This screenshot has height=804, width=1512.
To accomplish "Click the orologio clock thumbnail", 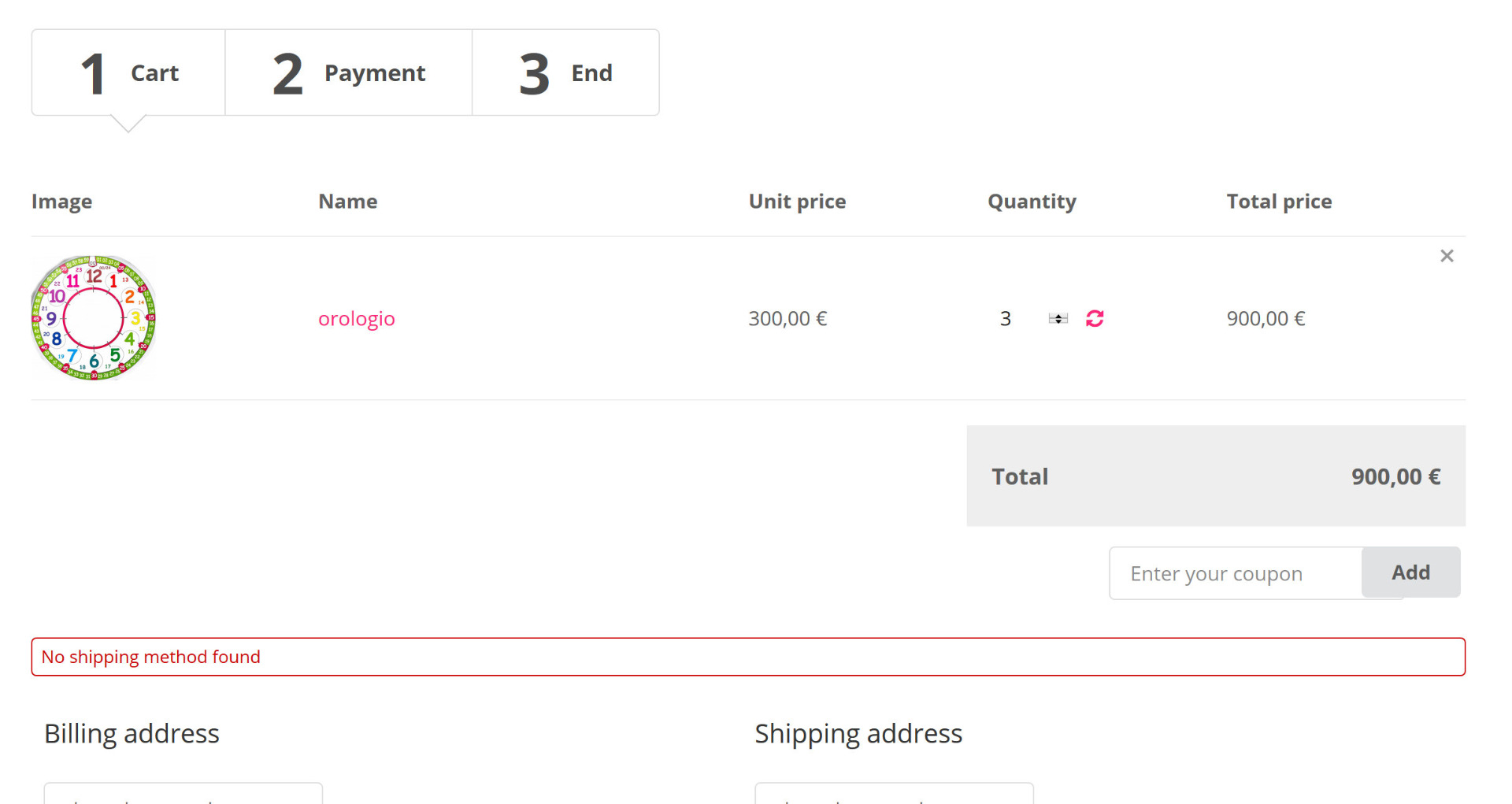I will 94,318.
